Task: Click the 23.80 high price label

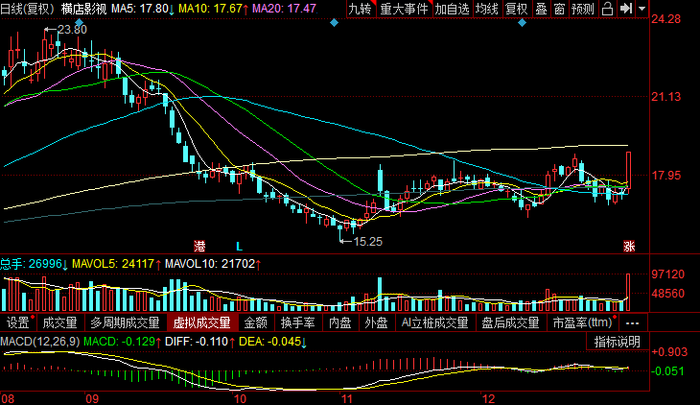Action: point(72,29)
